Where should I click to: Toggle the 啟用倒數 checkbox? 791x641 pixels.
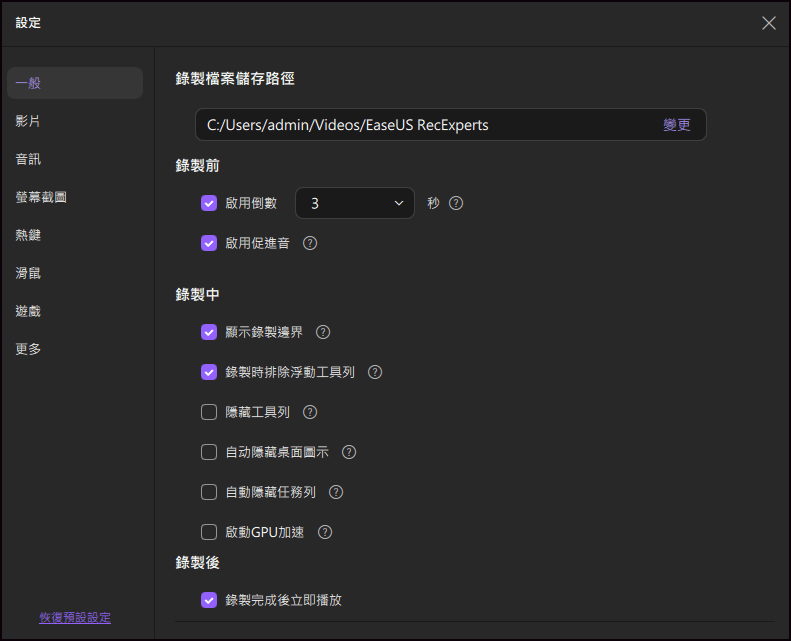point(209,203)
